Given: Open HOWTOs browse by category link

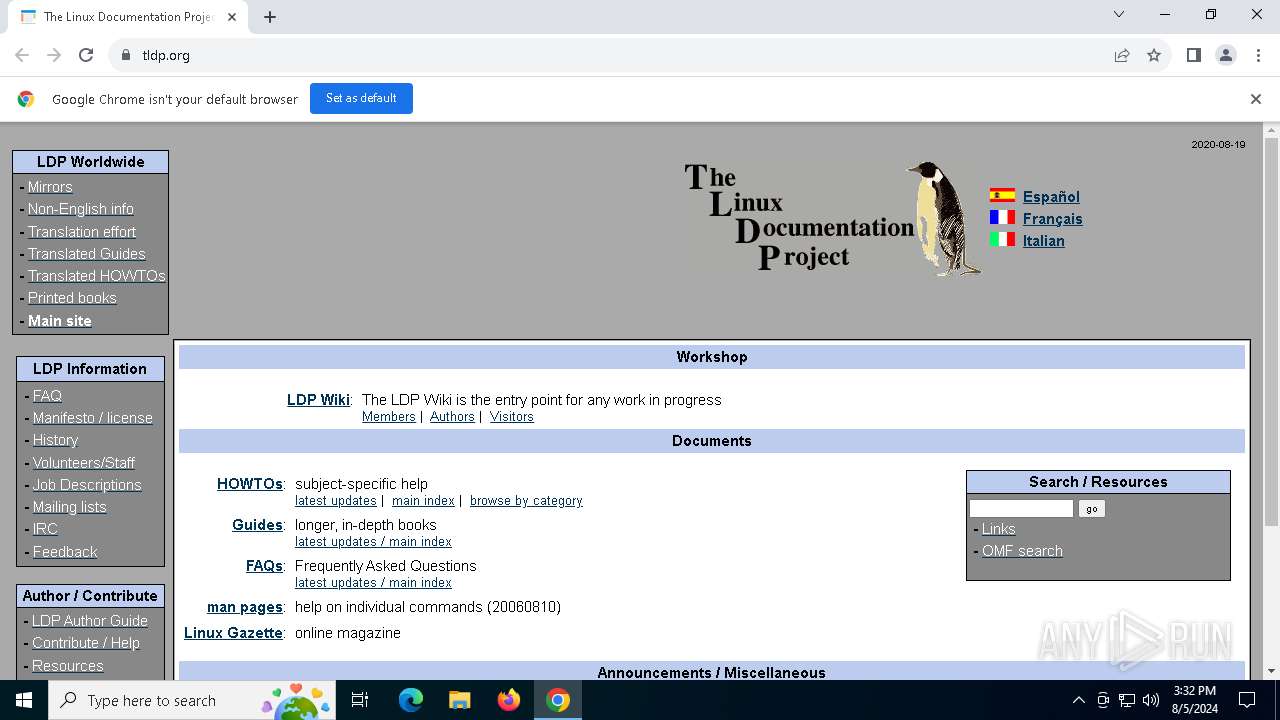Looking at the screenshot, I should (526, 501).
